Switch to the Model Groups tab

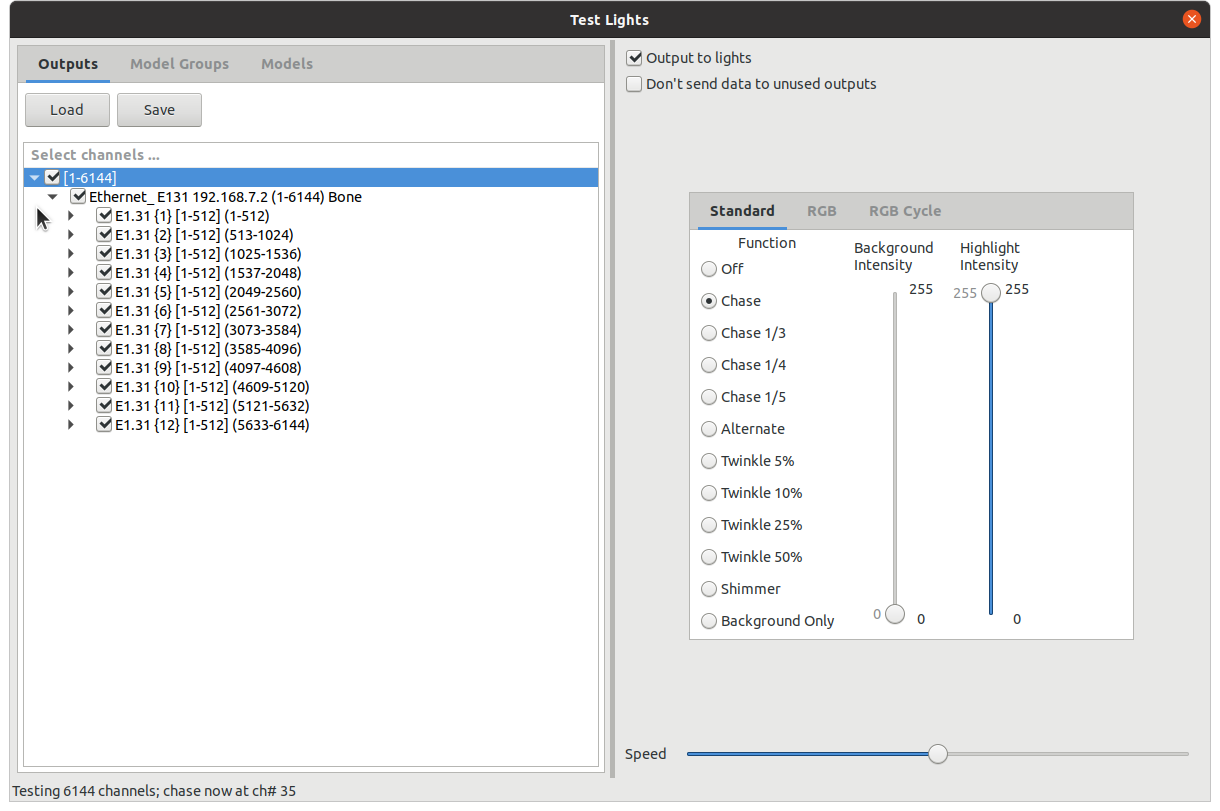click(x=179, y=64)
